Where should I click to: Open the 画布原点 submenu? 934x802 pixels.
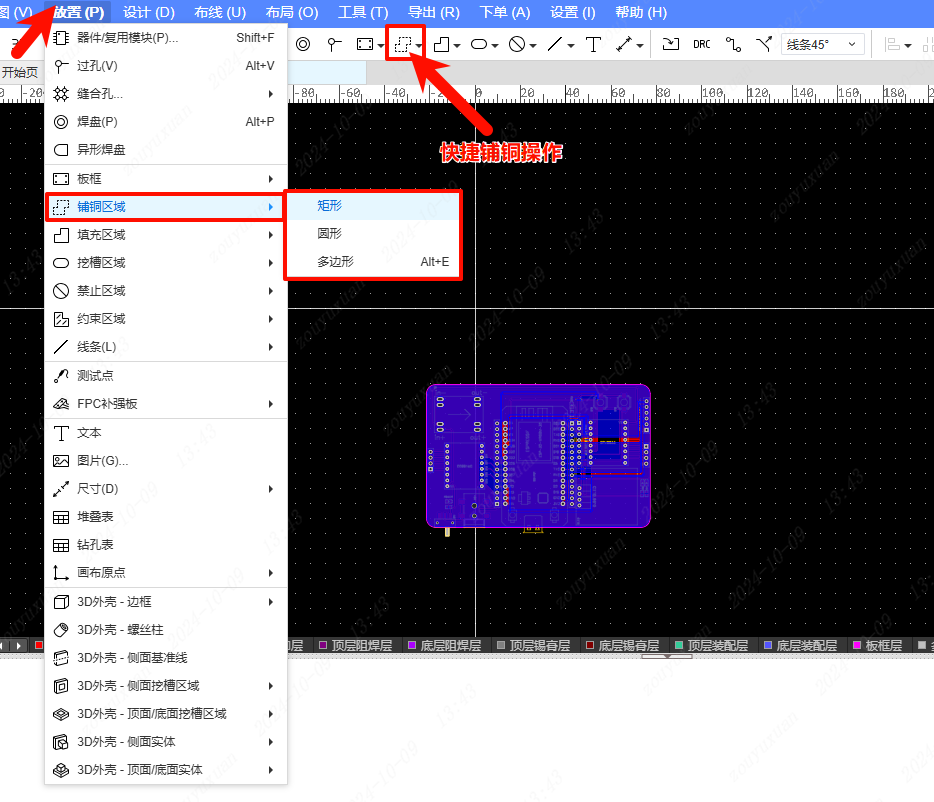point(166,573)
